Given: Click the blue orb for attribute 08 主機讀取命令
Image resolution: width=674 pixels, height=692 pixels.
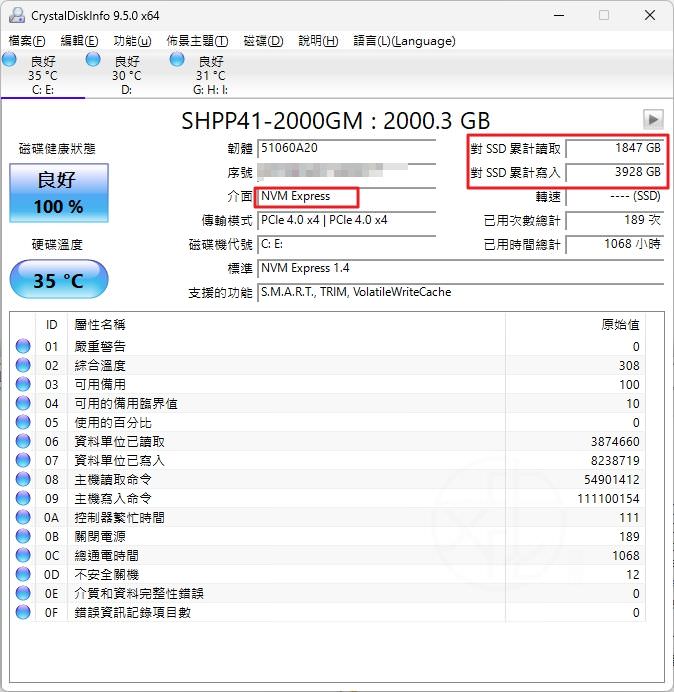Looking at the screenshot, I should 23,479.
